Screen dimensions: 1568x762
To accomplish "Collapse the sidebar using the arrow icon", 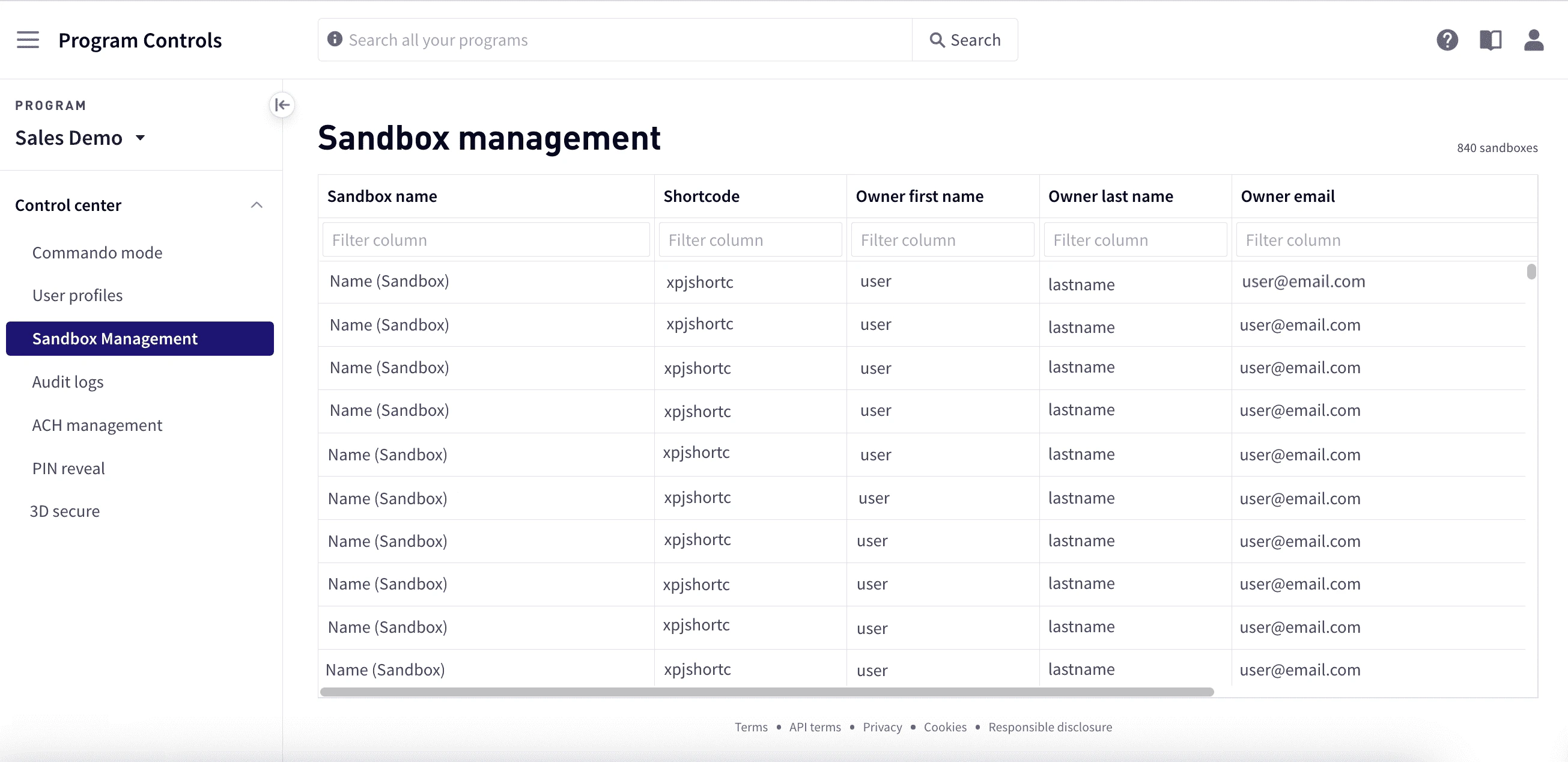I will pyautogui.click(x=282, y=105).
